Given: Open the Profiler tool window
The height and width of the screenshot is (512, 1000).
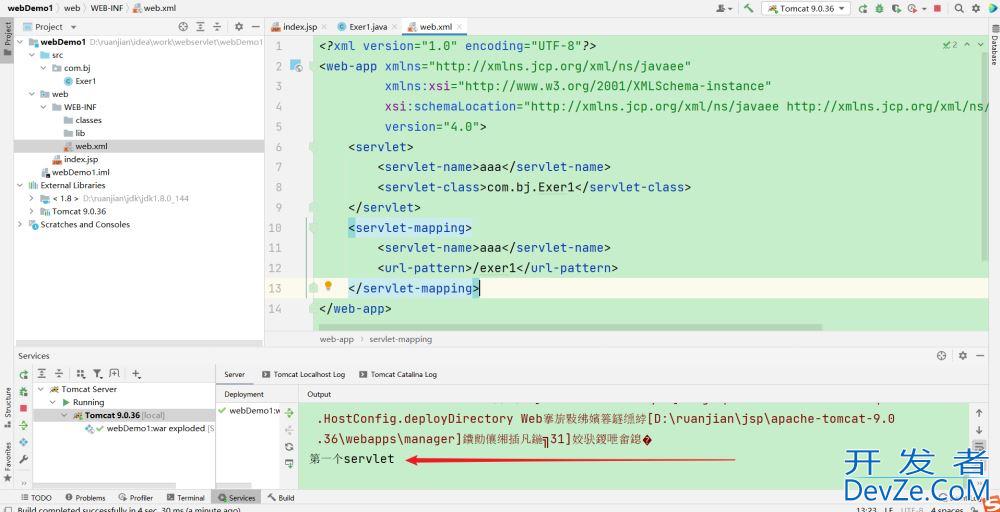Looking at the screenshot, I should click(135, 498).
